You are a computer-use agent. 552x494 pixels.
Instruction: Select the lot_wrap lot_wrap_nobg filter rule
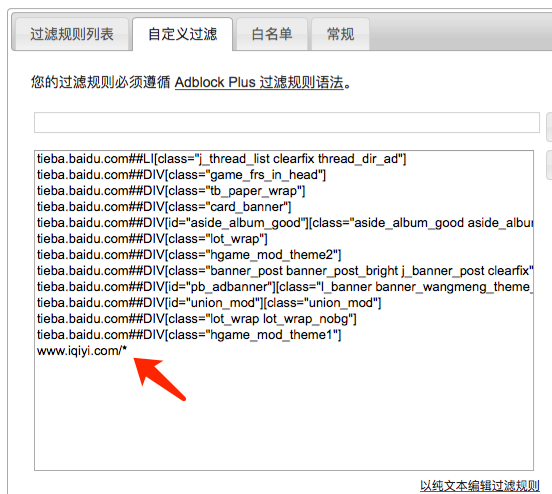[x=196, y=319]
